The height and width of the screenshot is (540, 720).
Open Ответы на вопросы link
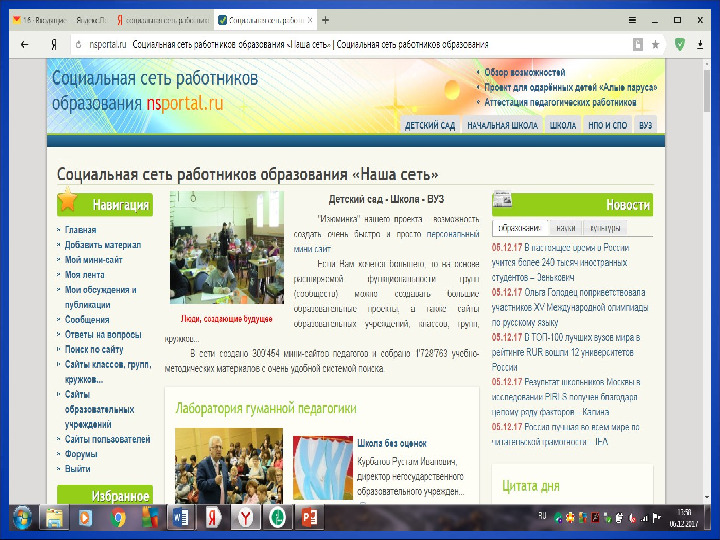coord(103,335)
